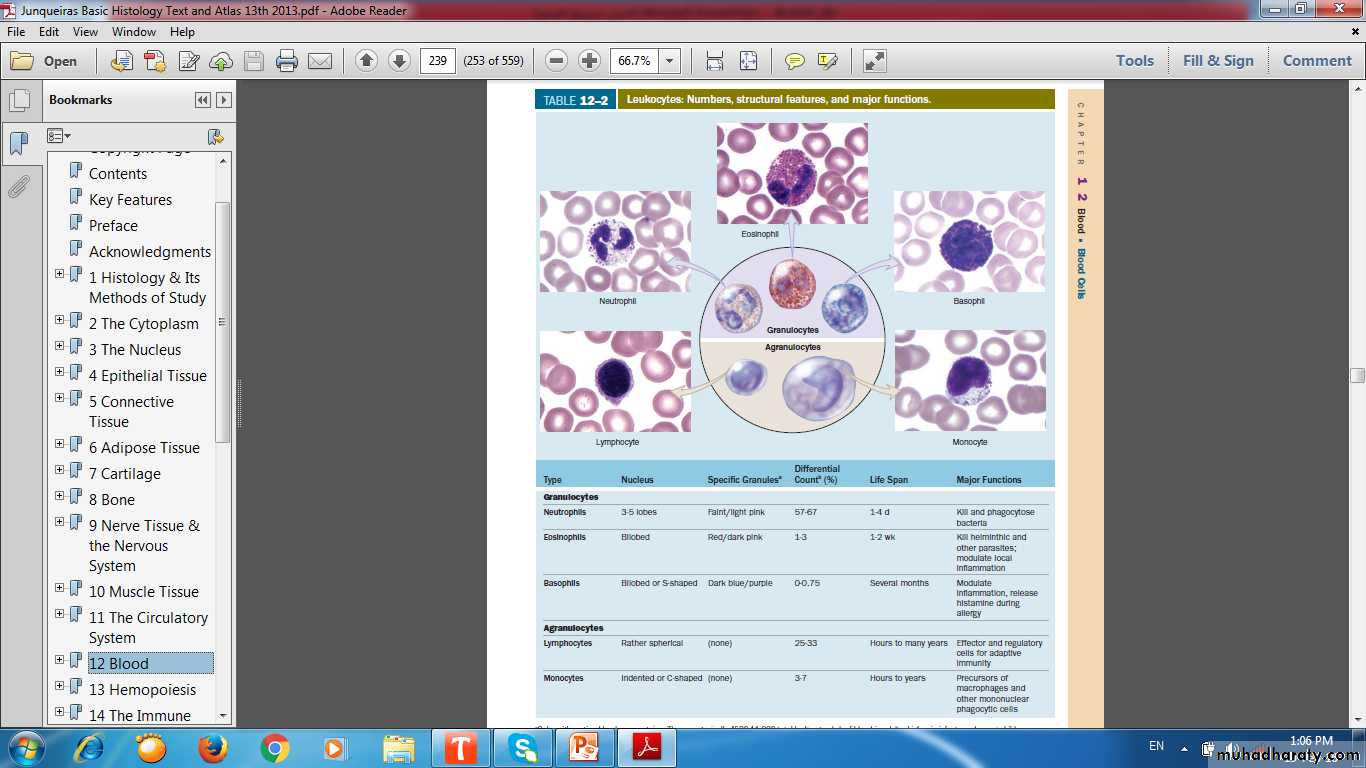Expand the 5 Connective Tissue bookmark
The width and height of the screenshot is (1366, 768).
click(59, 398)
